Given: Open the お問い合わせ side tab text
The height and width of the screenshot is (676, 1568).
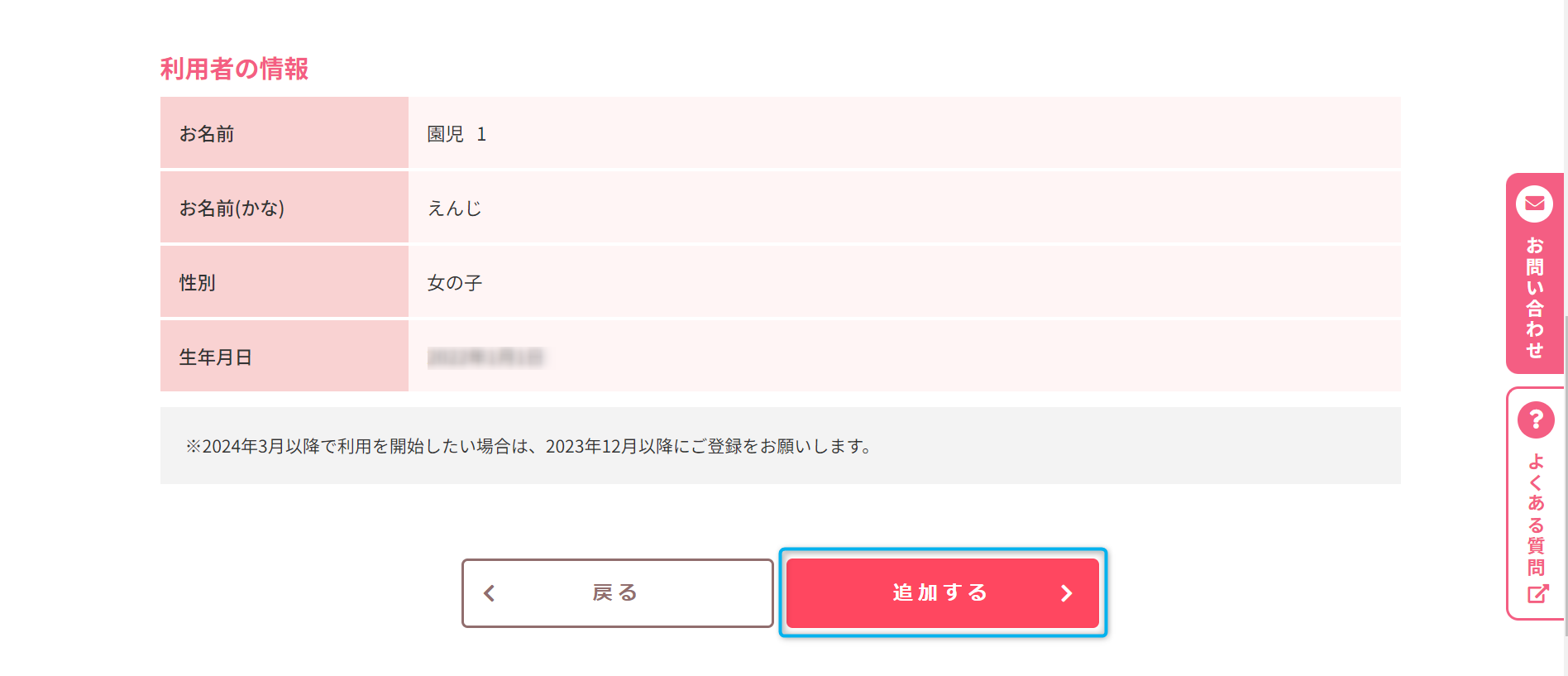Looking at the screenshot, I should click(1535, 298).
